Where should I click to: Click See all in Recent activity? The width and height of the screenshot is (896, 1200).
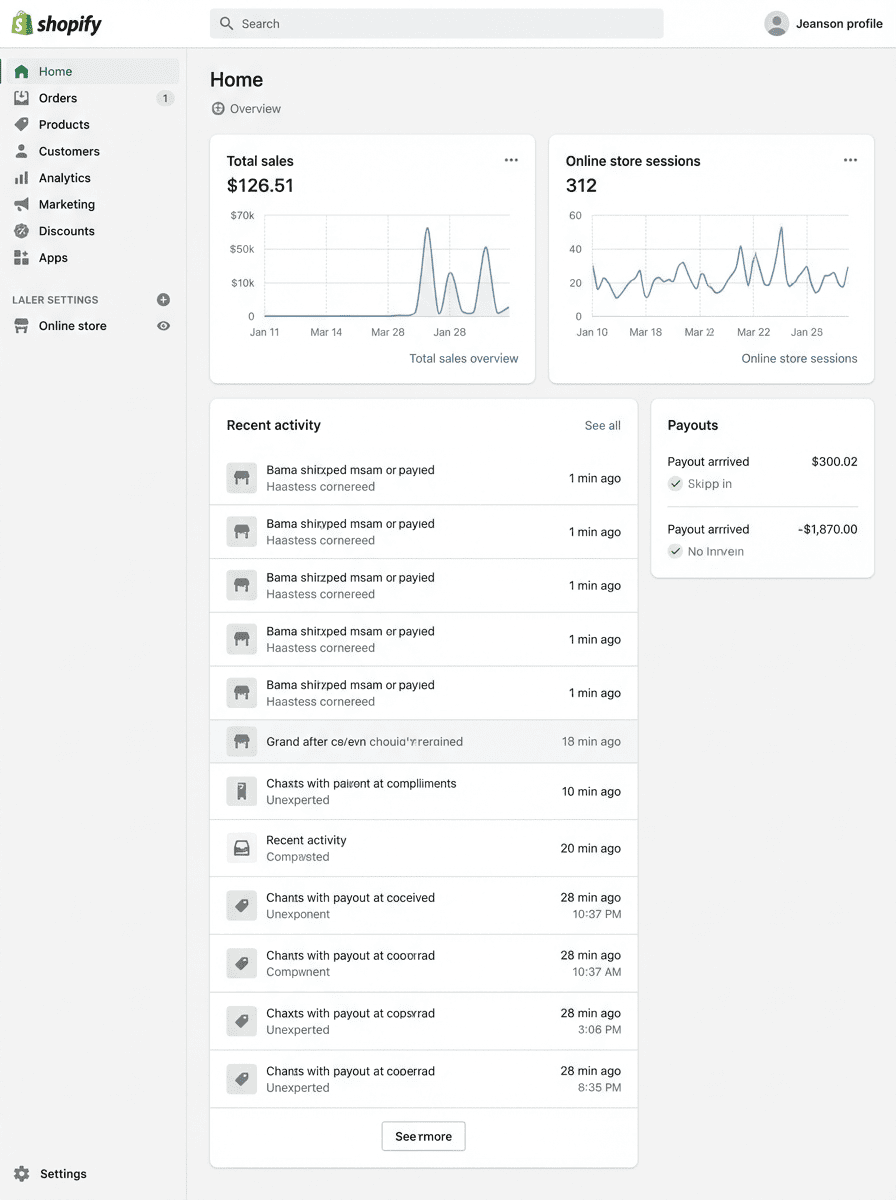(603, 426)
